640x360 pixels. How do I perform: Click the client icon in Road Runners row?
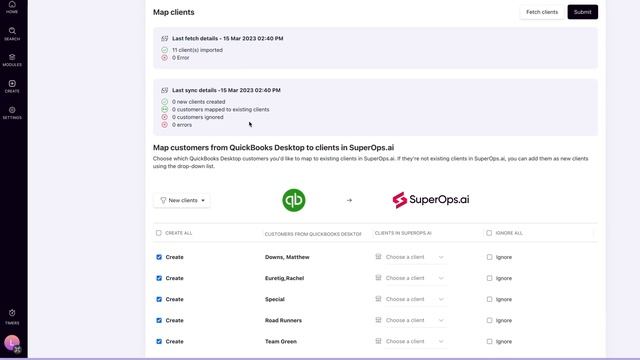click(x=378, y=320)
